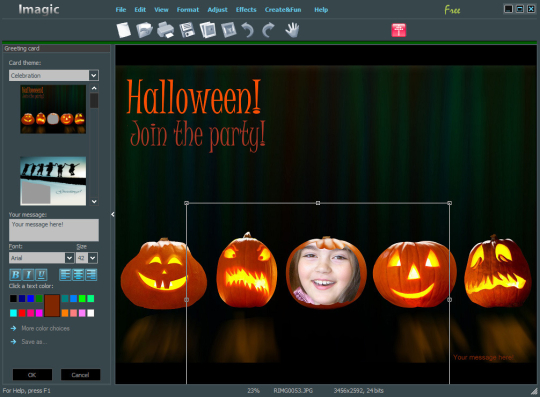Pick the orange text color swatch

coord(65,313)
